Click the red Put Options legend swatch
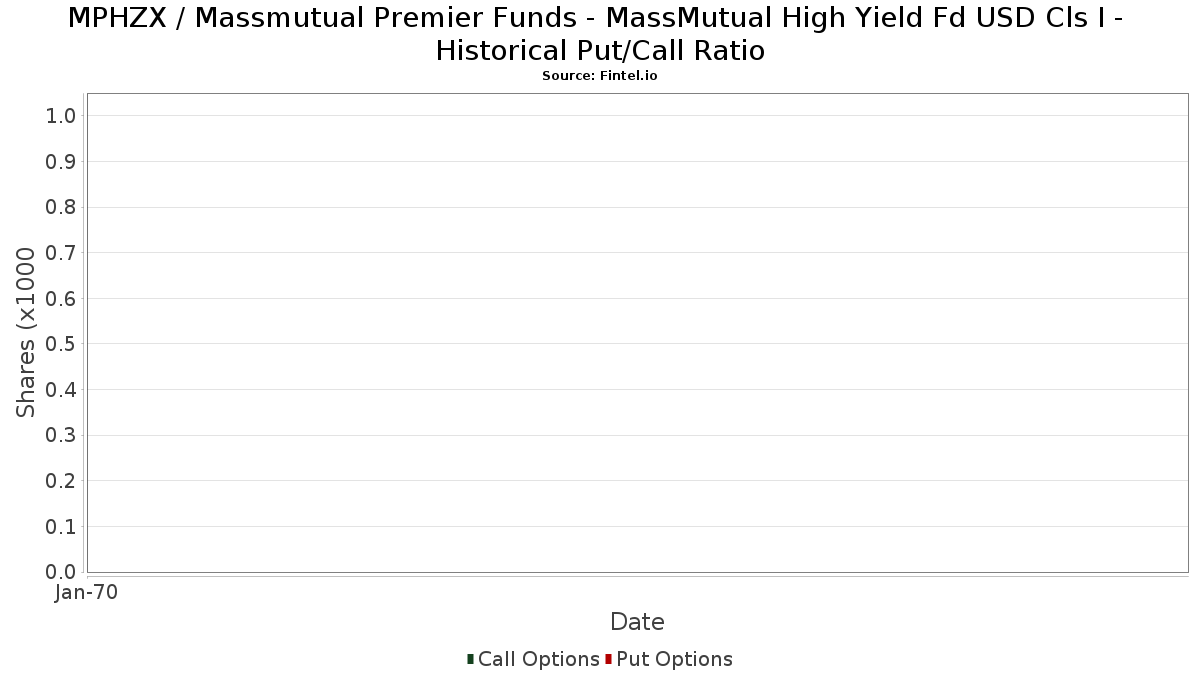The image size is (1200, 675). click(608, 659)
